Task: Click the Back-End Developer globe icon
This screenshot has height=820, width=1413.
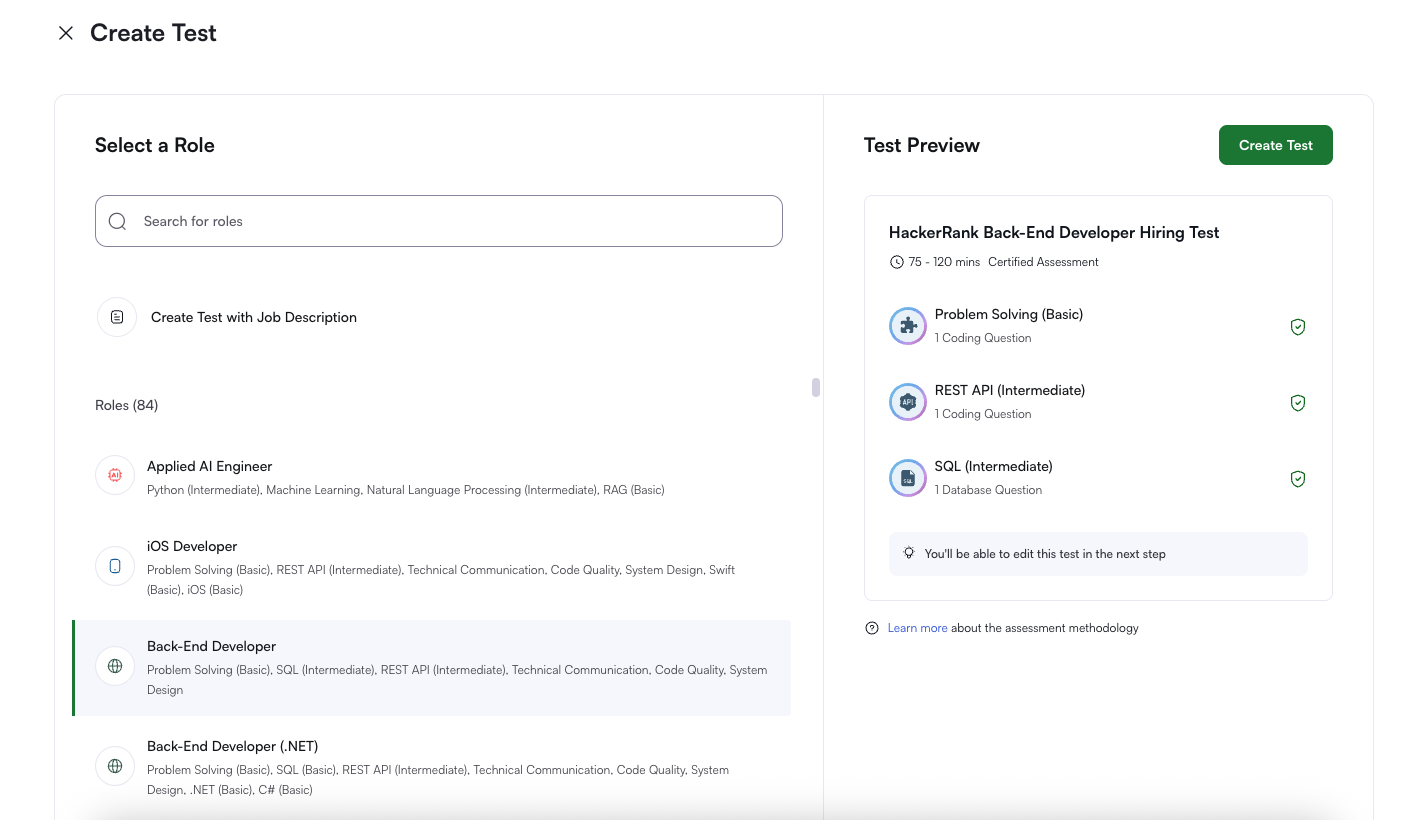Action: pos(114,665)
